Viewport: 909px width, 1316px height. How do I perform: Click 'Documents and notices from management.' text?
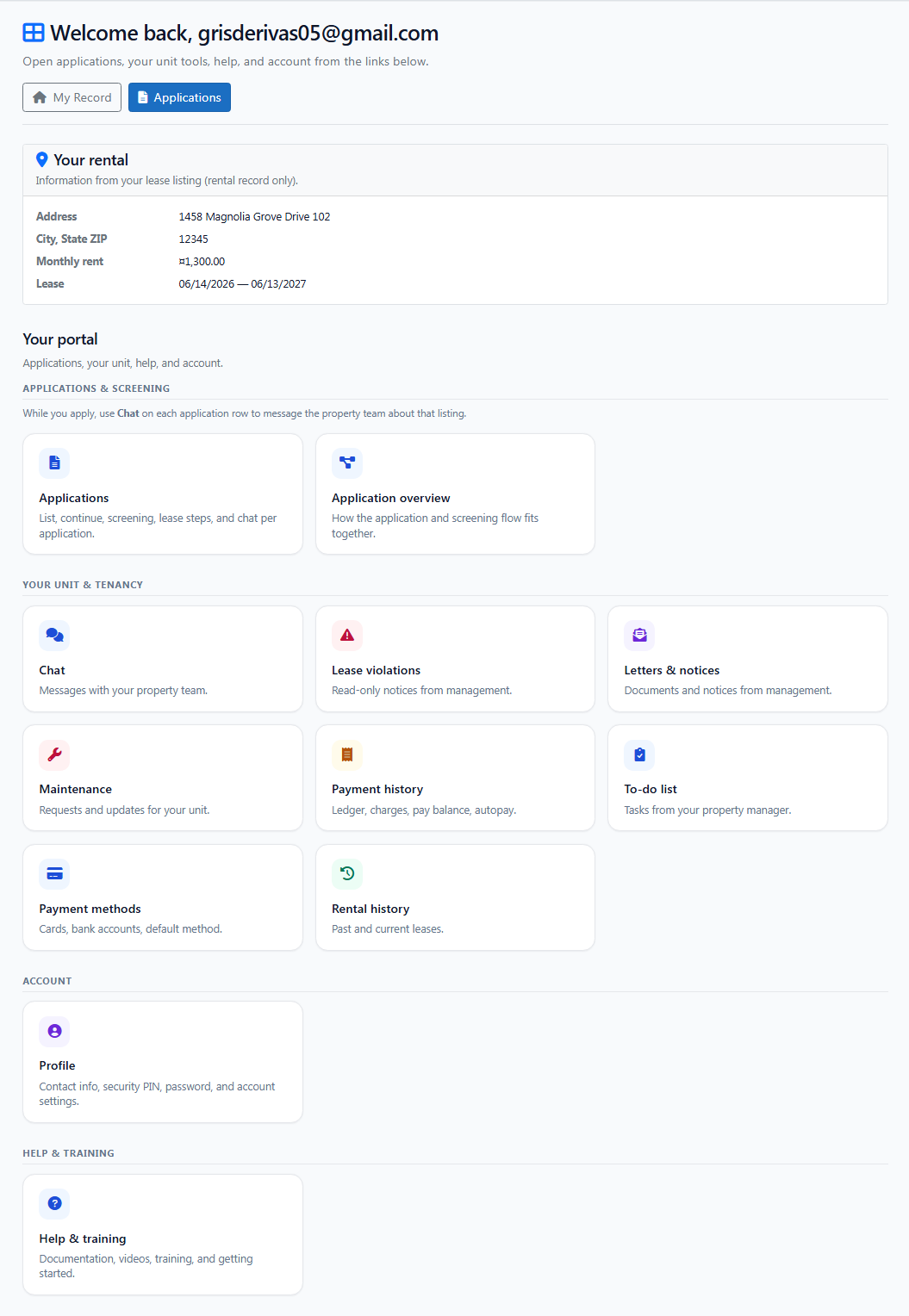tap(728, 691)
